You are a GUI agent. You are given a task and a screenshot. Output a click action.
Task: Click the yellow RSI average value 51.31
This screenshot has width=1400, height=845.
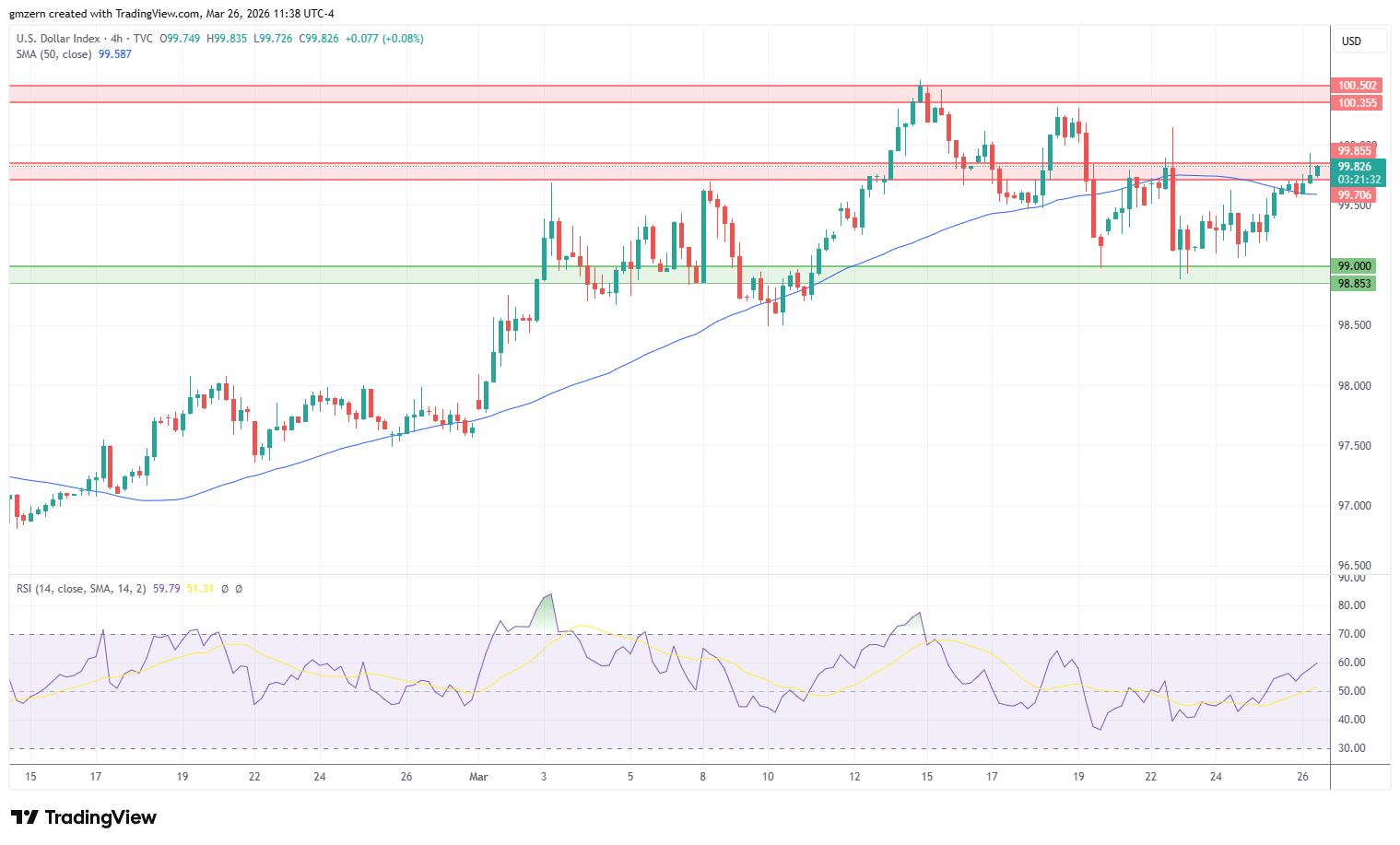tap(200, 588)
